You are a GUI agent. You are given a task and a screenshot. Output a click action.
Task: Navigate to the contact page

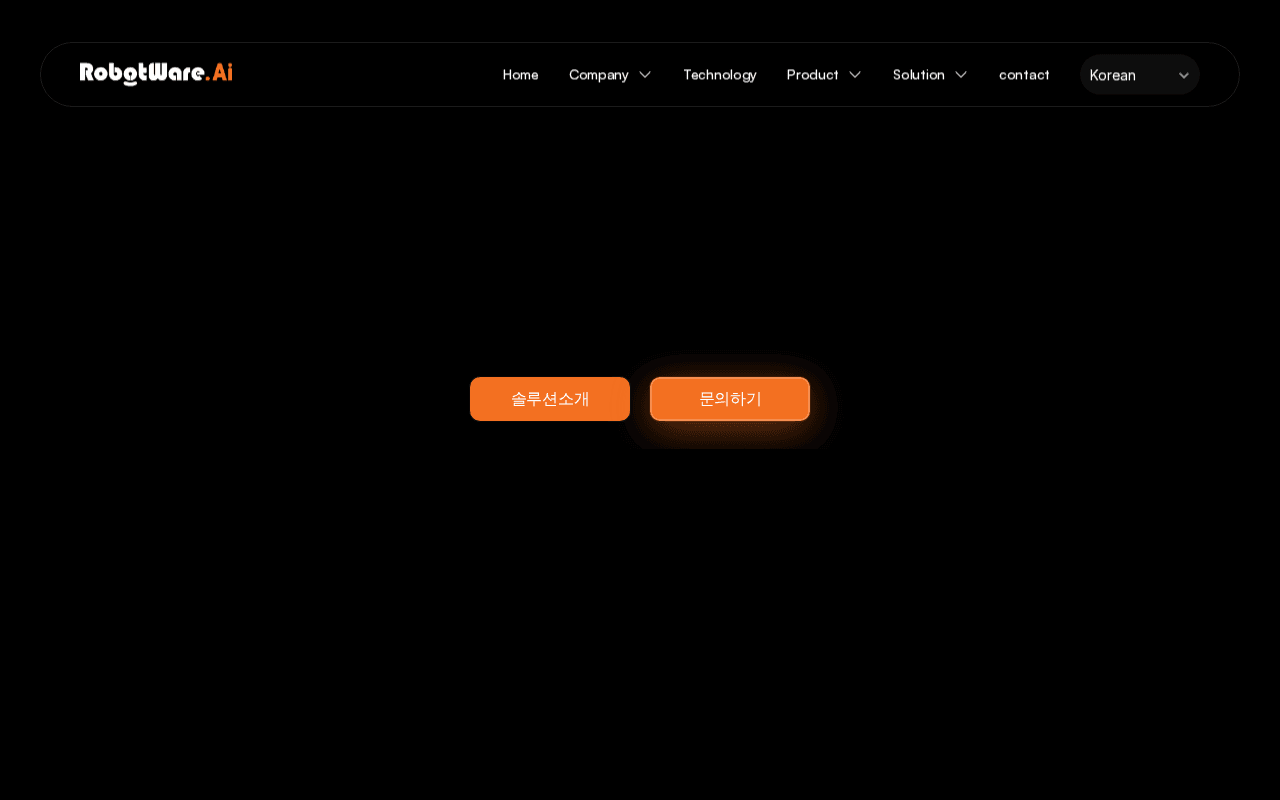(x=1024, y=75)
